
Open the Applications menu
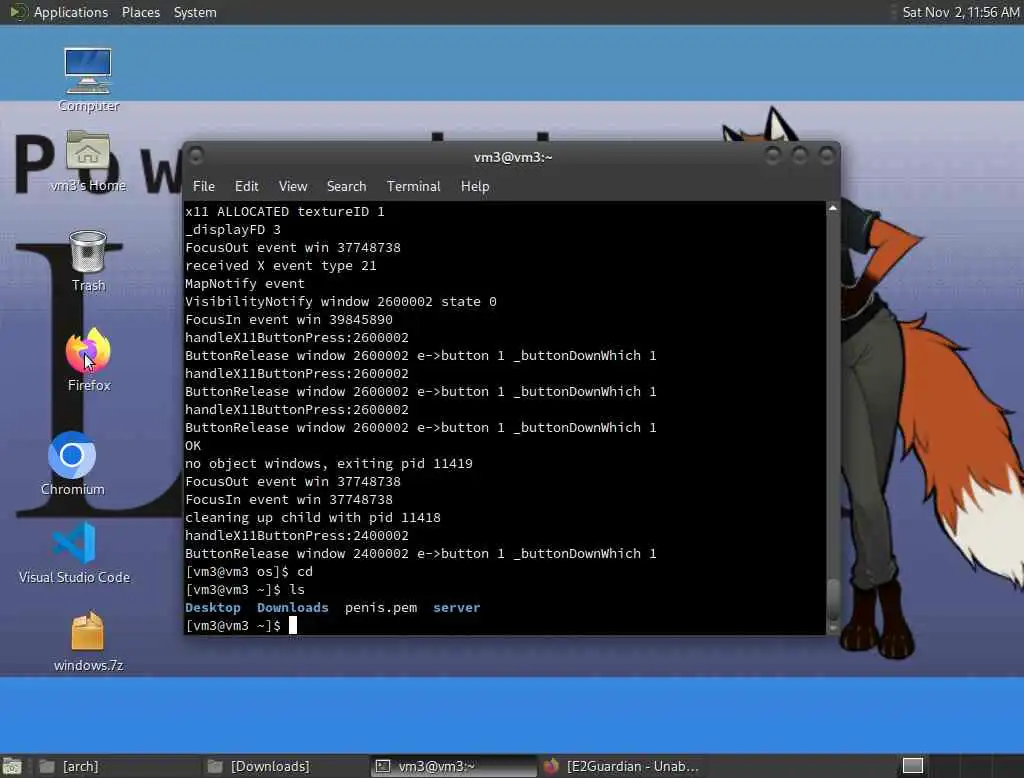[x=71, y=12]
